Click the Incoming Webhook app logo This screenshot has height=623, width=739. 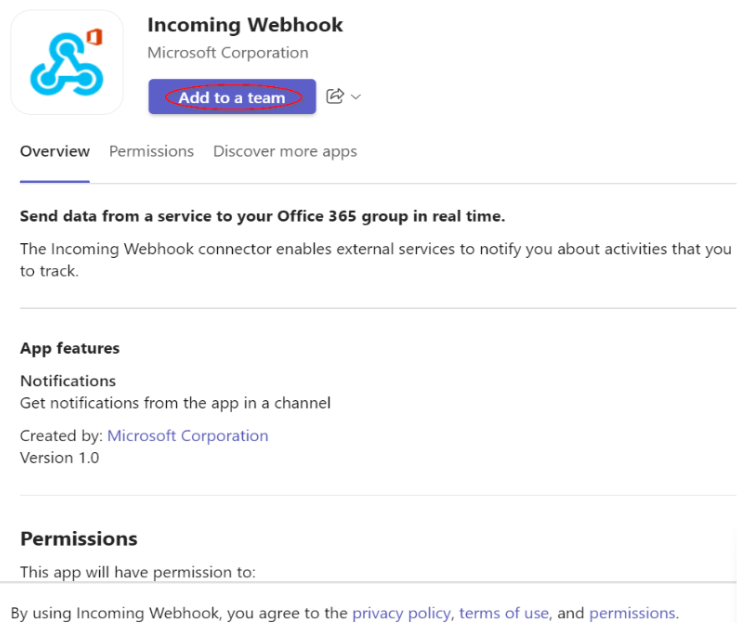67,63
